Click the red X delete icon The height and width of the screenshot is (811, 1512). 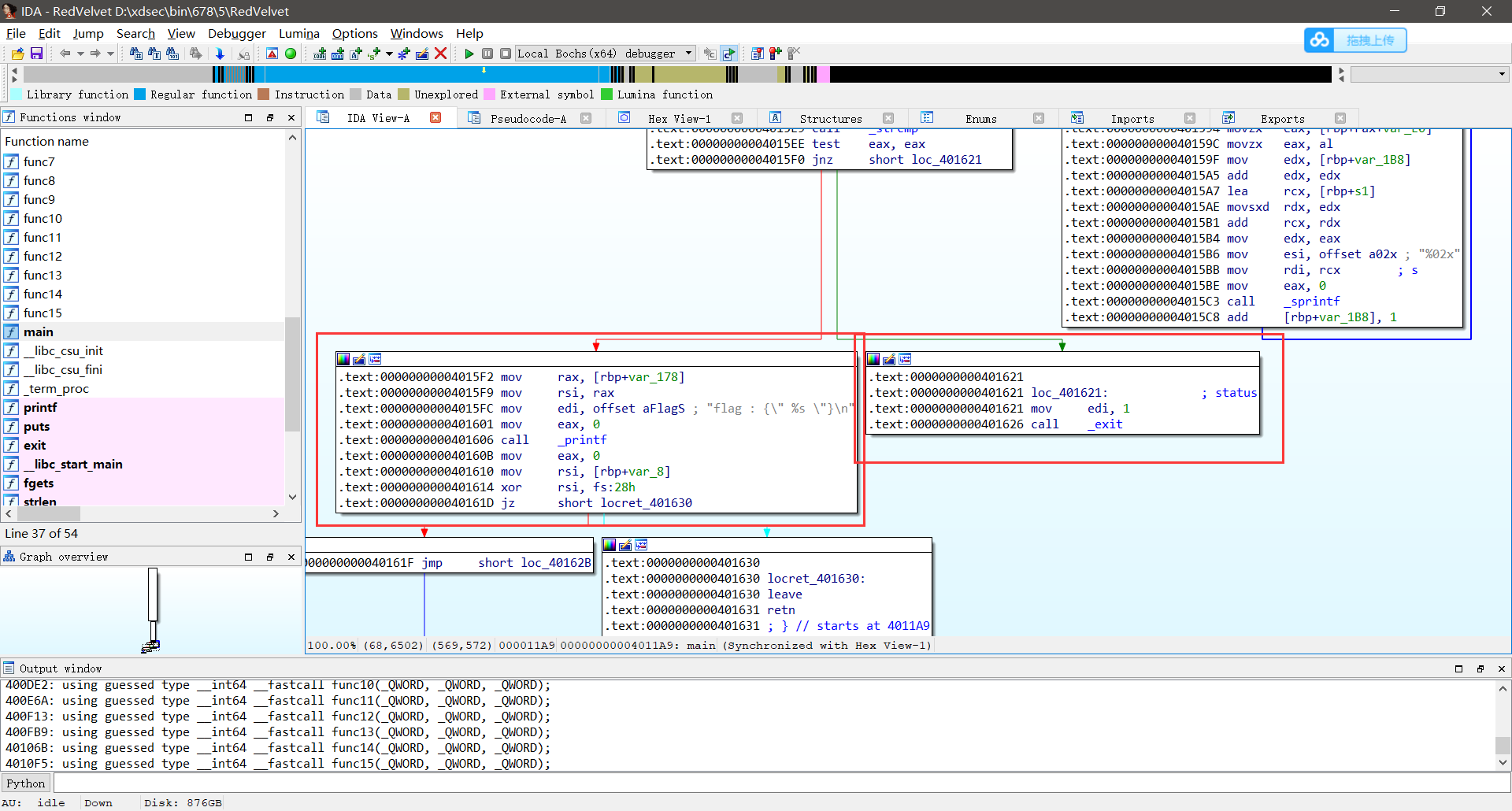441,54
